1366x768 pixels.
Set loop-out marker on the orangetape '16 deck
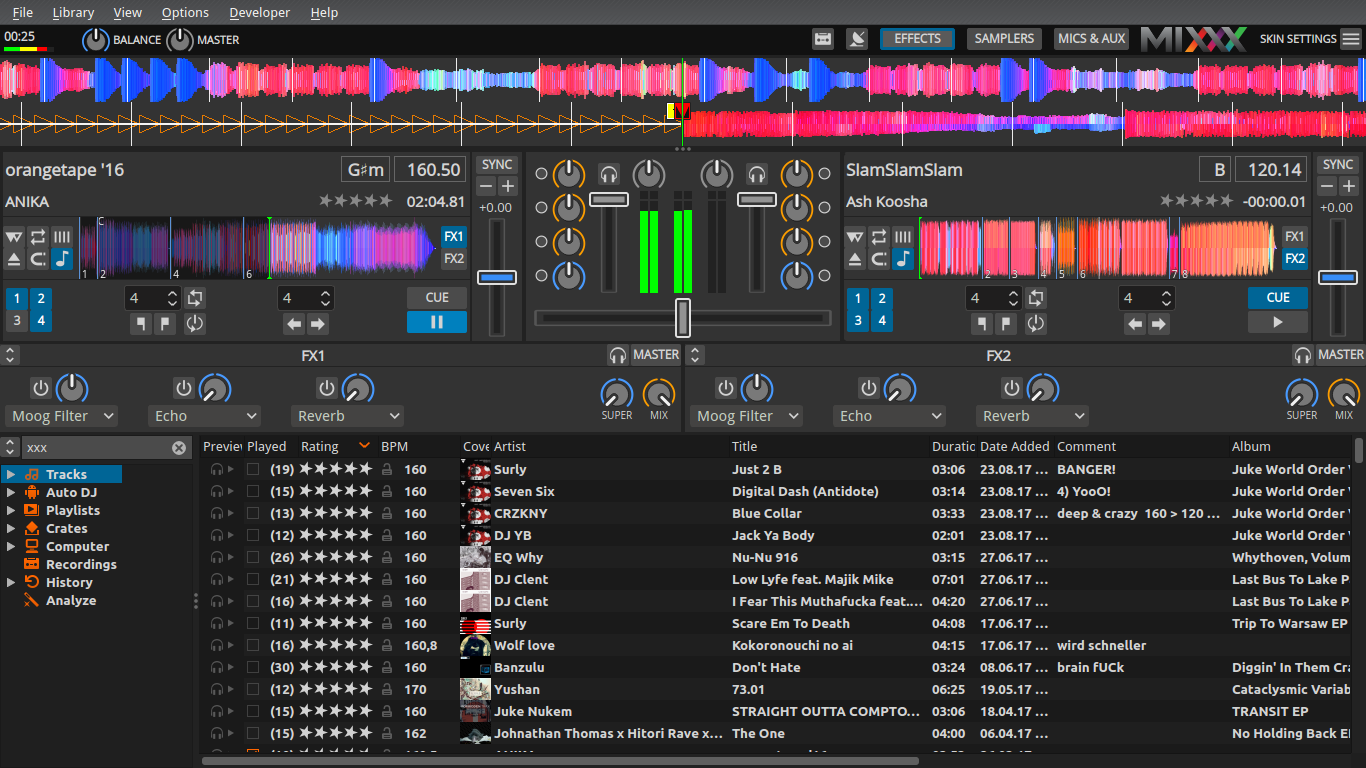pyautogui.click(x=165, y=323)
